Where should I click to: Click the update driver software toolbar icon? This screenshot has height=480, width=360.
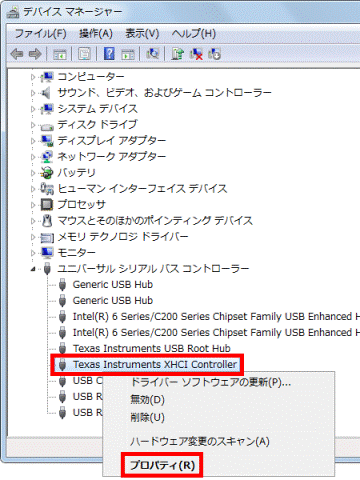pyautogui.click(x=177, y=54)
